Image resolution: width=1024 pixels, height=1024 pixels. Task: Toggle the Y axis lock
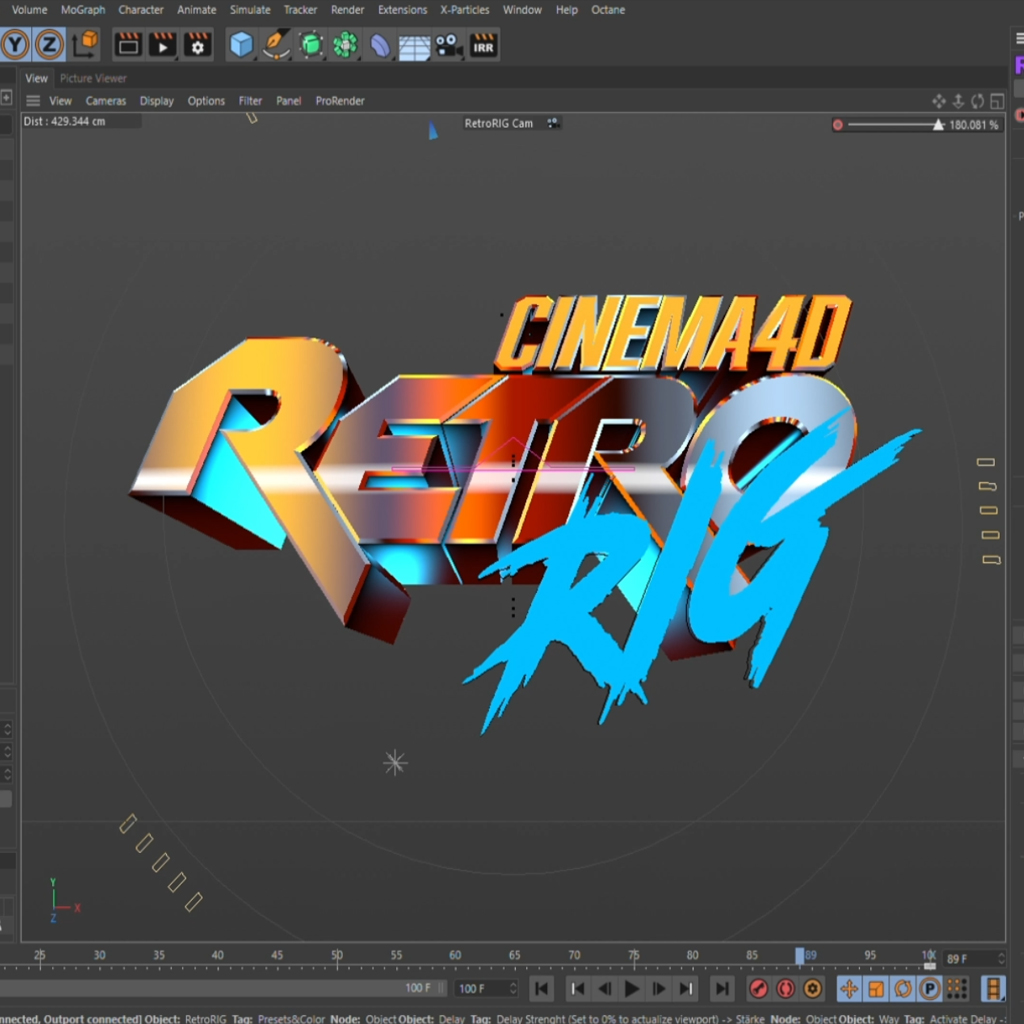[x=15, y=44]
